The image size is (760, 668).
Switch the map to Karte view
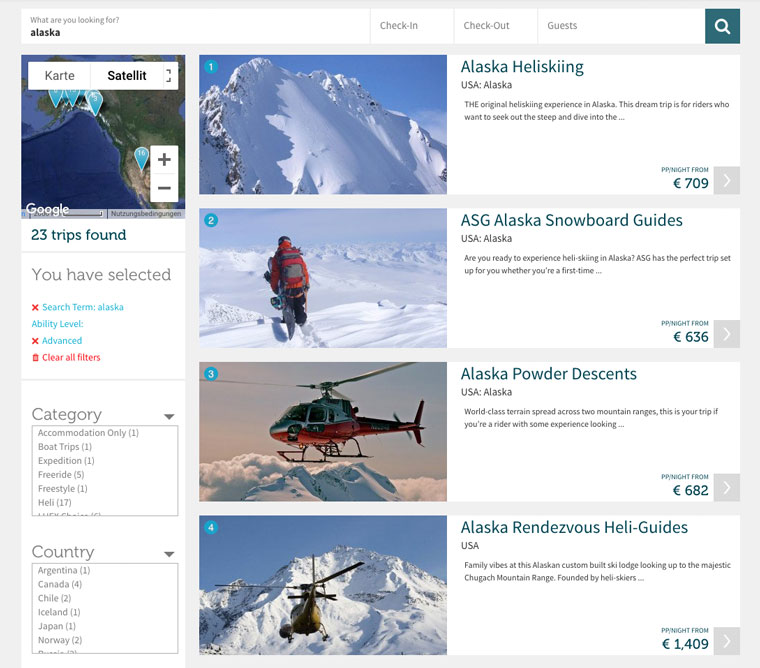point(60,76)
